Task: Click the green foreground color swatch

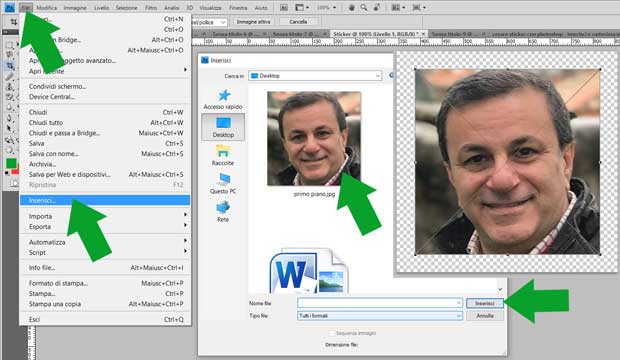Action: [11, 163]
